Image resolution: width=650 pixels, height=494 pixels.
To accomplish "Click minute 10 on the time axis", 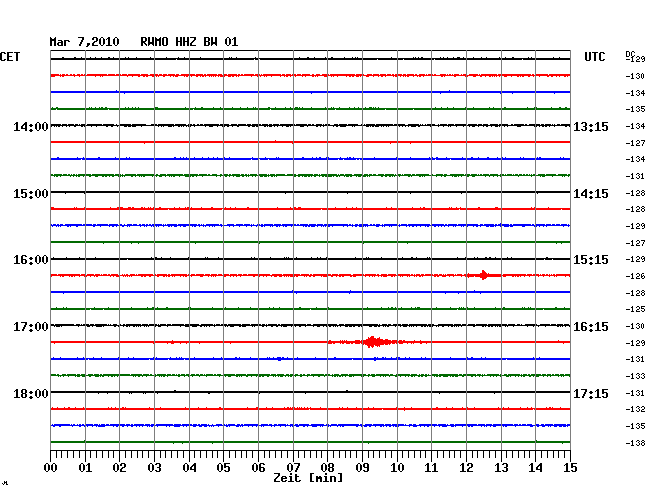I will pos(397,467).
